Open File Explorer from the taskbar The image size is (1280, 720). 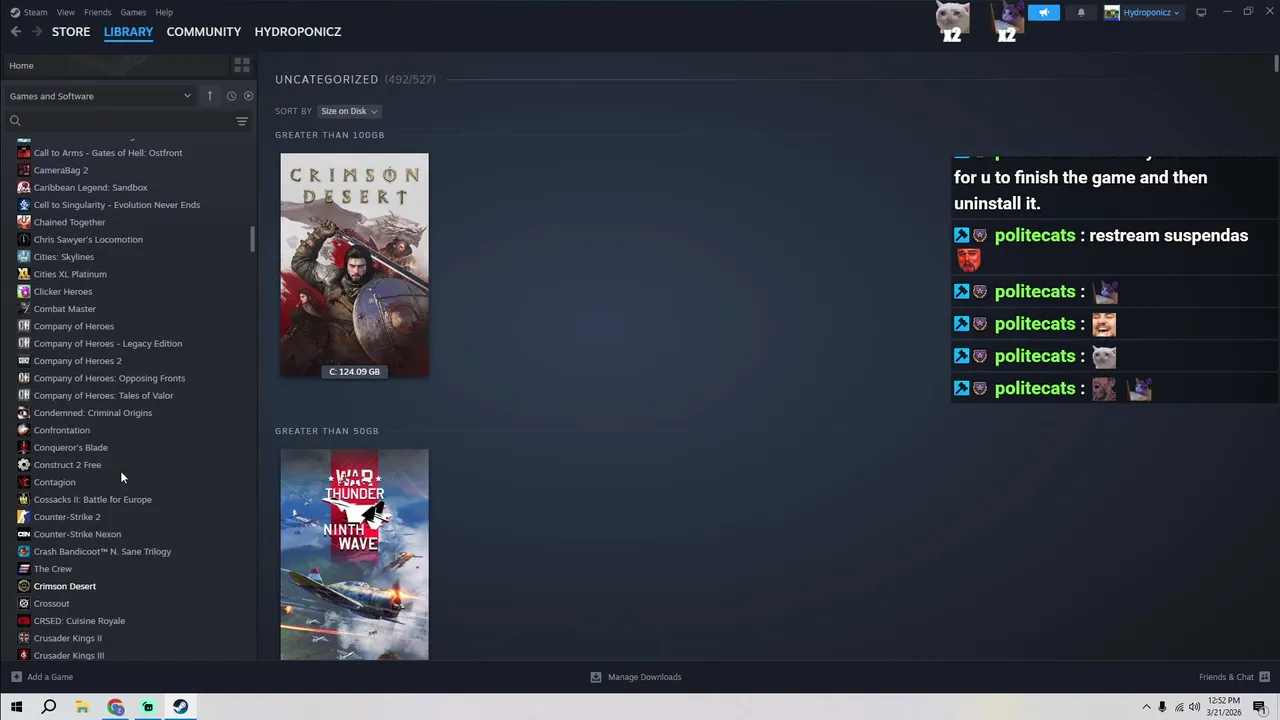coord(82,707)
